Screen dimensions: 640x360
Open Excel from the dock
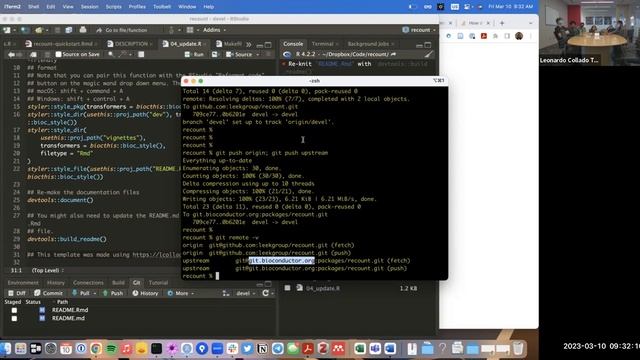coord(360,349)
